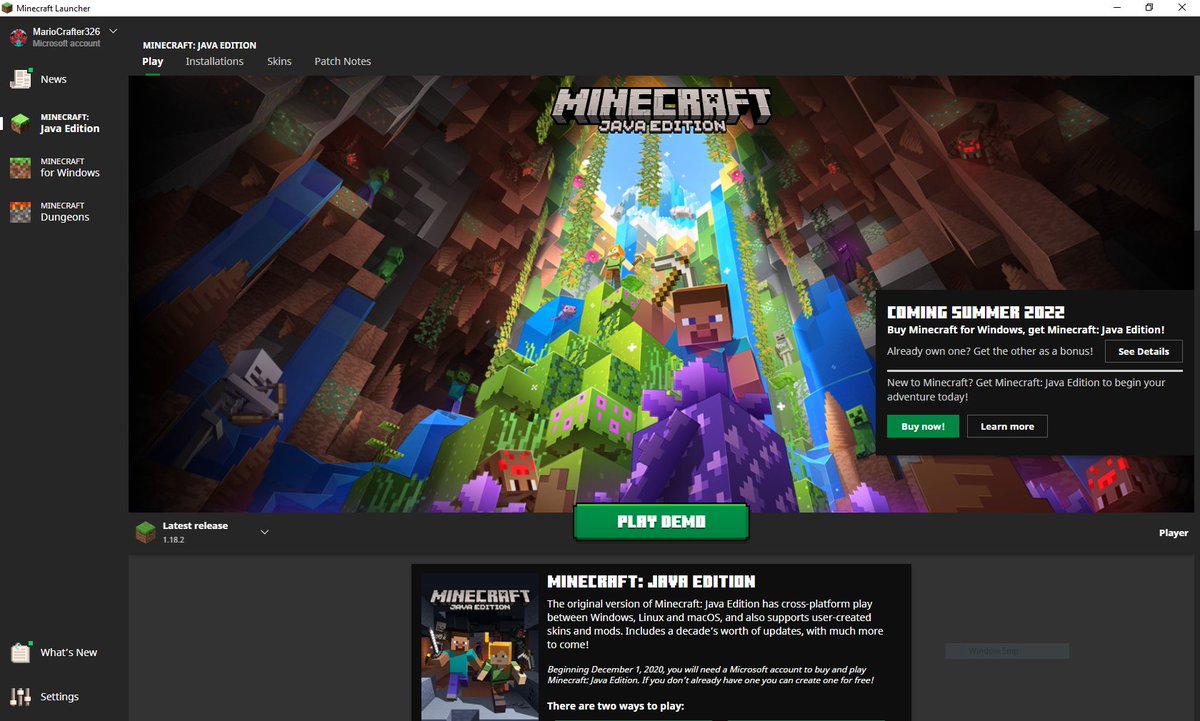The width and height of the screenshot is (1200, 721).
Task: Click the Latest release 1.18.2 text
Action: tap(195, 532)
